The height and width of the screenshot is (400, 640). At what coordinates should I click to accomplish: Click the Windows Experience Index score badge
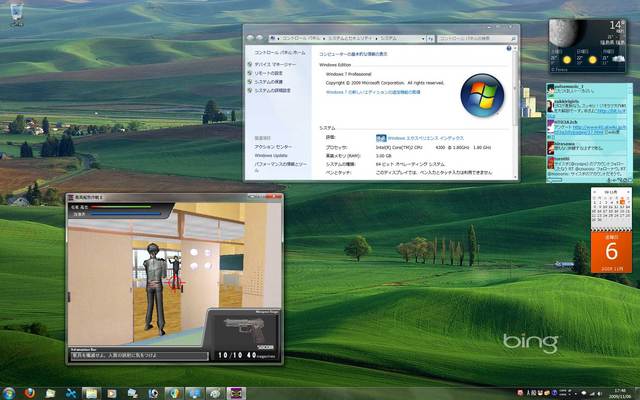click(381, 138)
